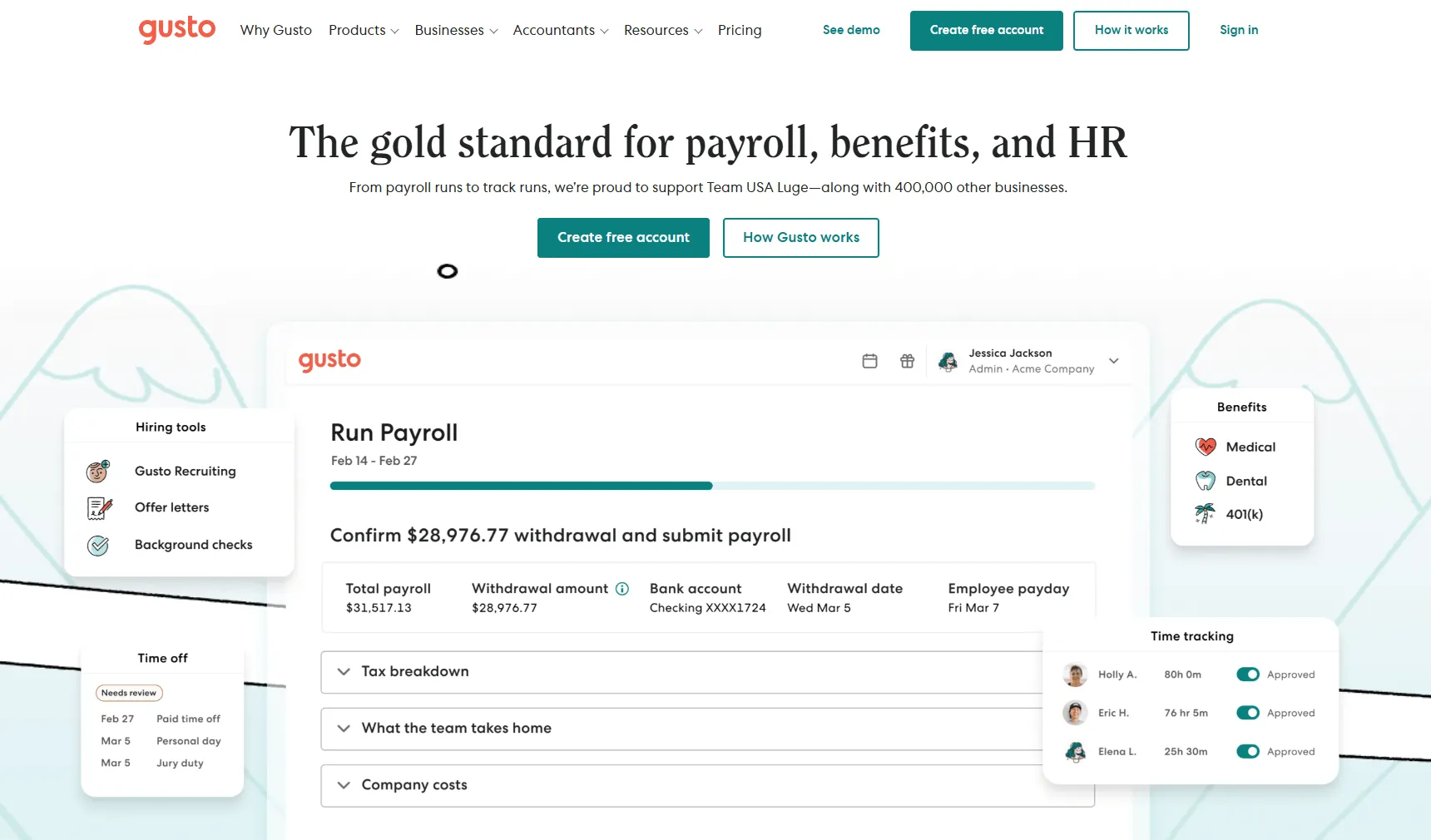Click the Fri Mar 7 payday value
Screen dimensions: 1431x840
(x=973, y=608)
